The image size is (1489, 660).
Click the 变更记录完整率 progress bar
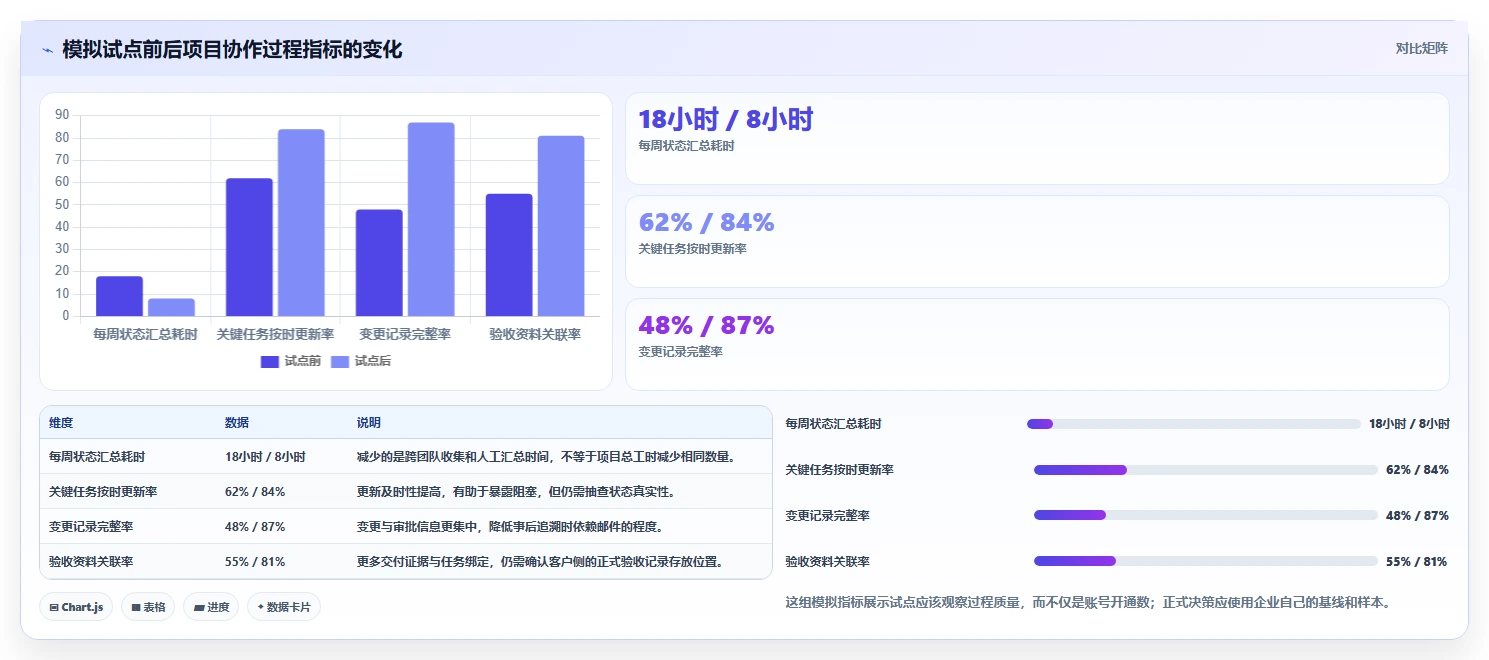click(x=1206, y=516)
